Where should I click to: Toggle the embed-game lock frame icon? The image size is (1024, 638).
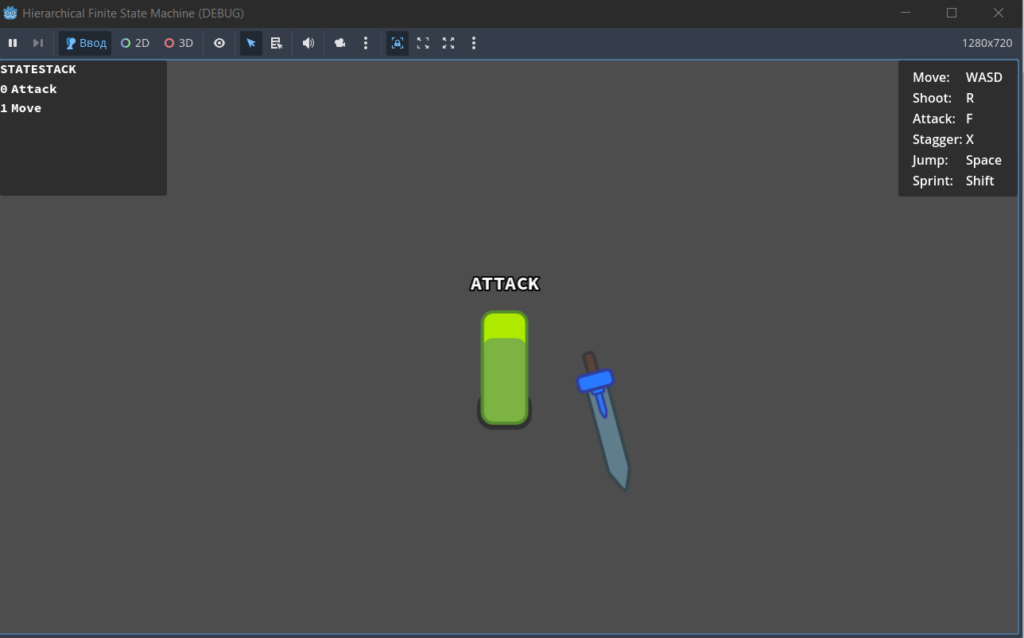397,43
